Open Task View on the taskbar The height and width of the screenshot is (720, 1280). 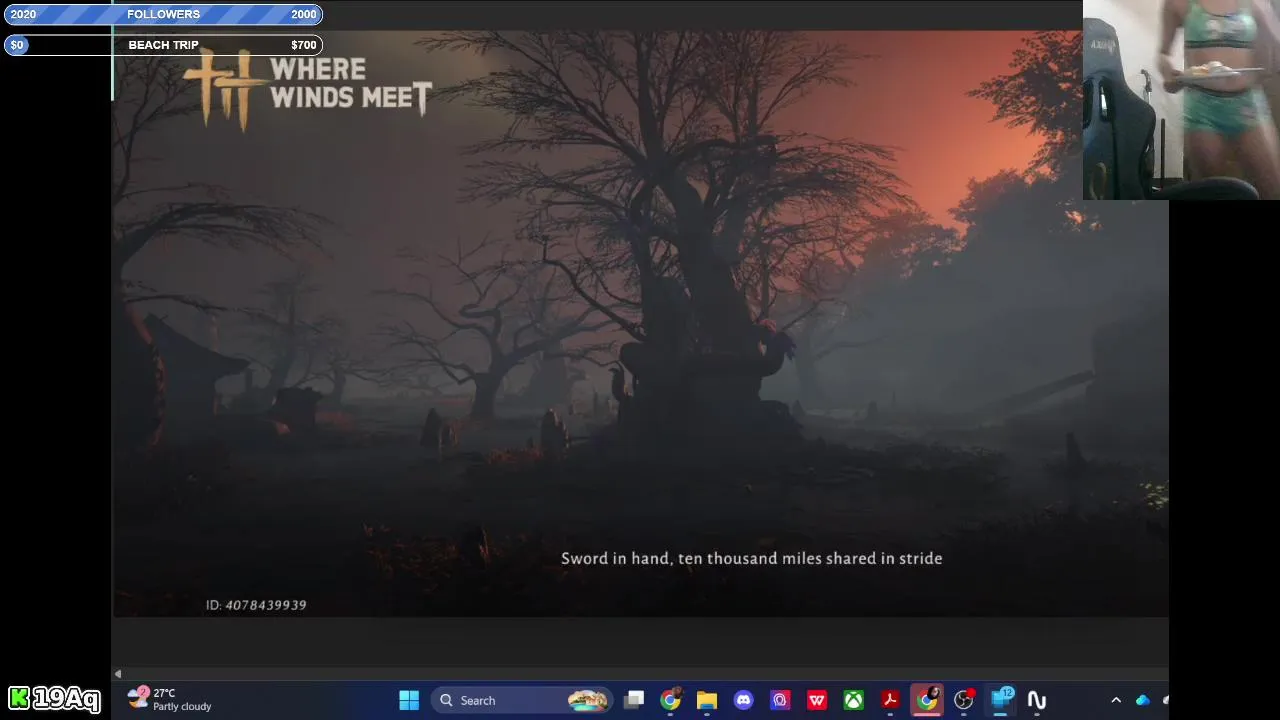(x=634, y=700)
